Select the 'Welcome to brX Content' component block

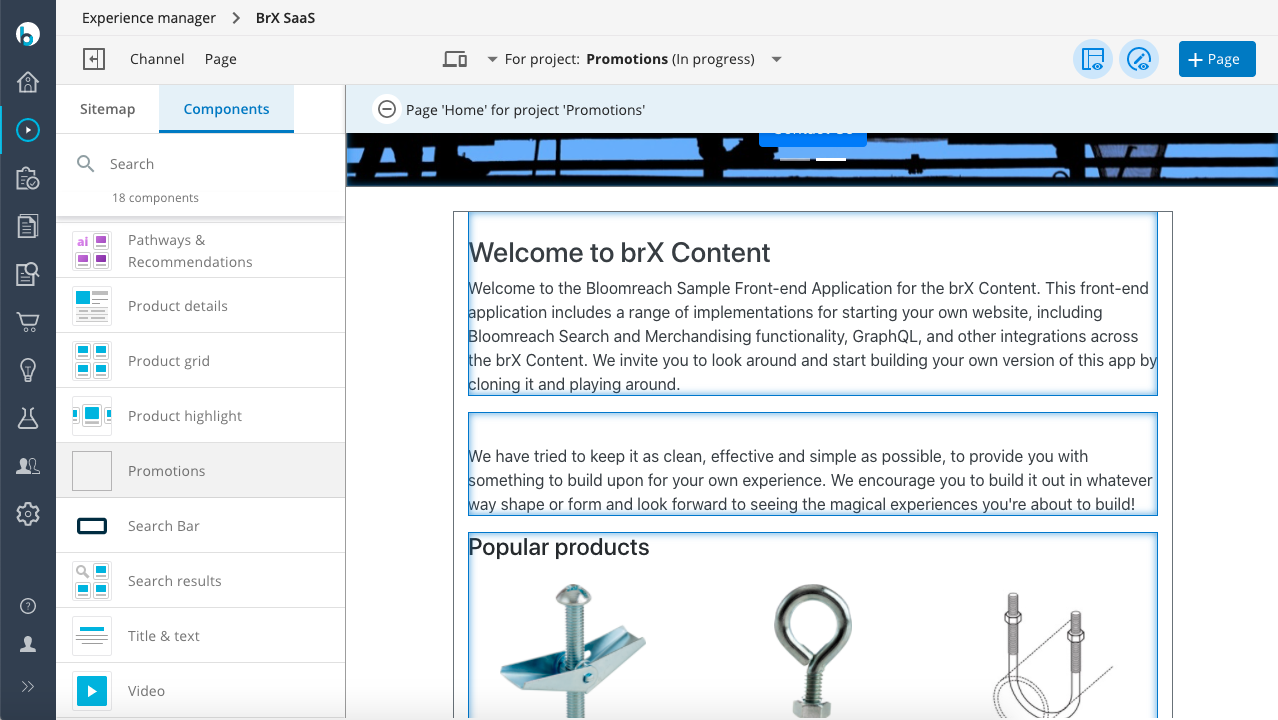point(813,304)
